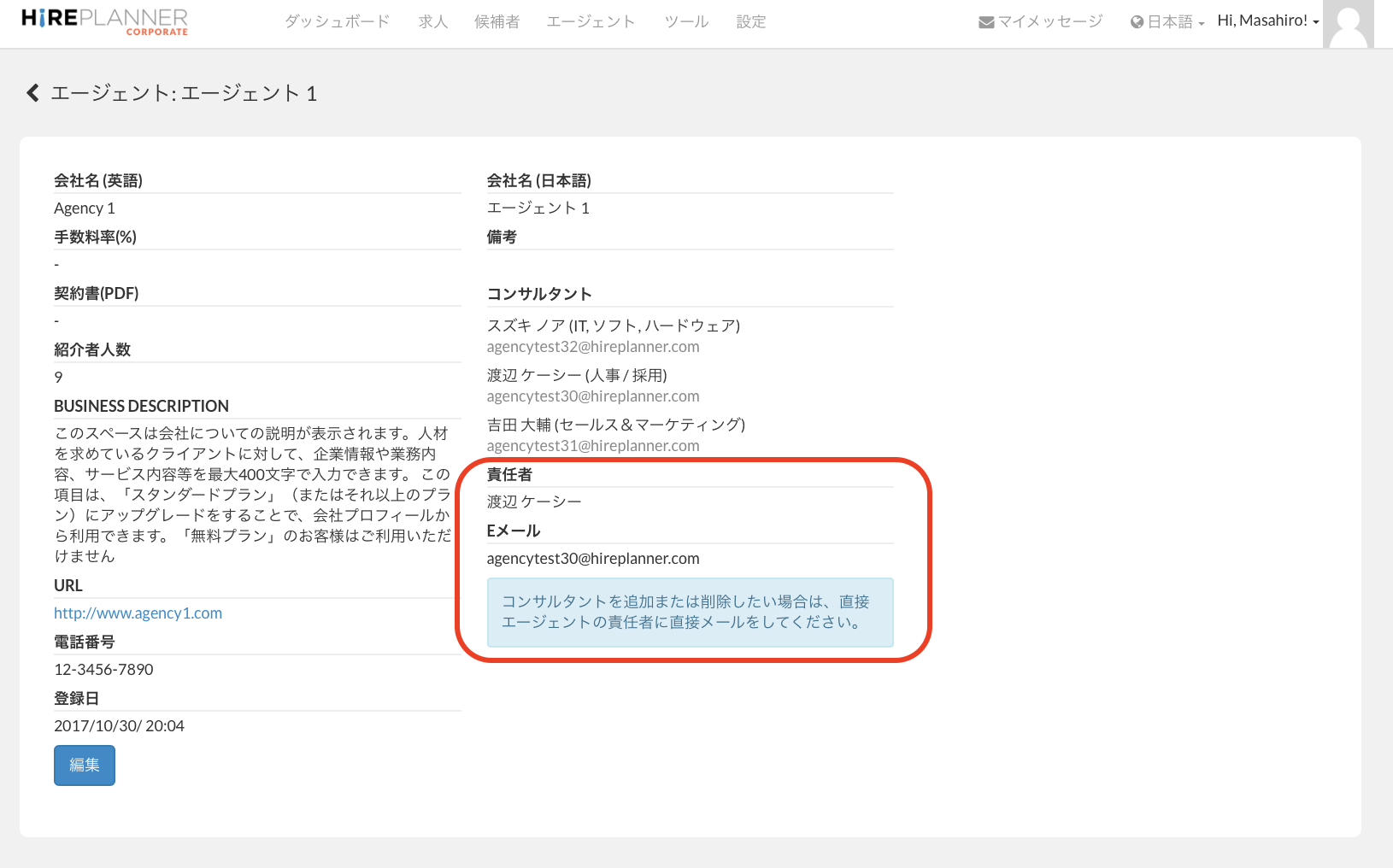The height and width of the screenshot is (868, 1393).
Task: Open the user avatar profile picture
Action: (x=1348, y=24)
